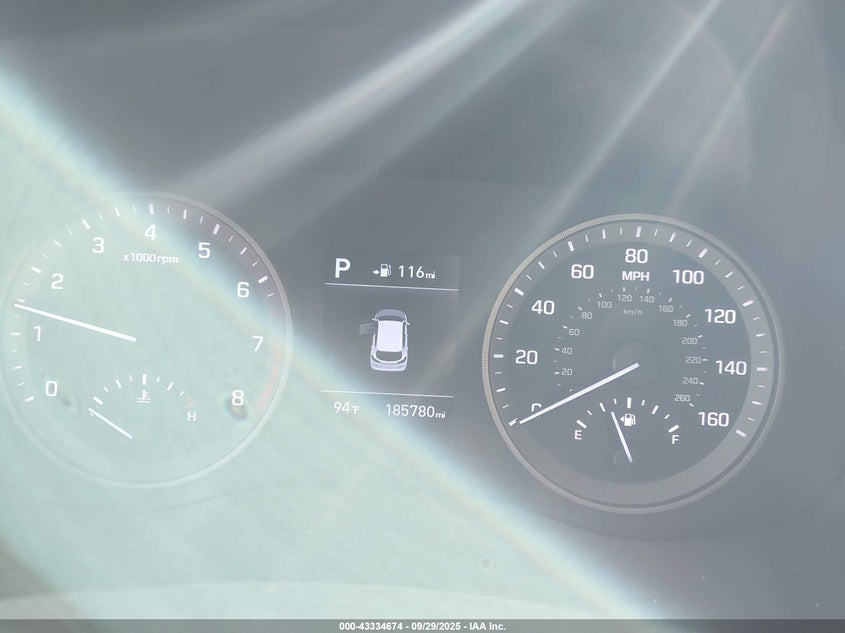Click the 94°F outside temperature reading

346,409
